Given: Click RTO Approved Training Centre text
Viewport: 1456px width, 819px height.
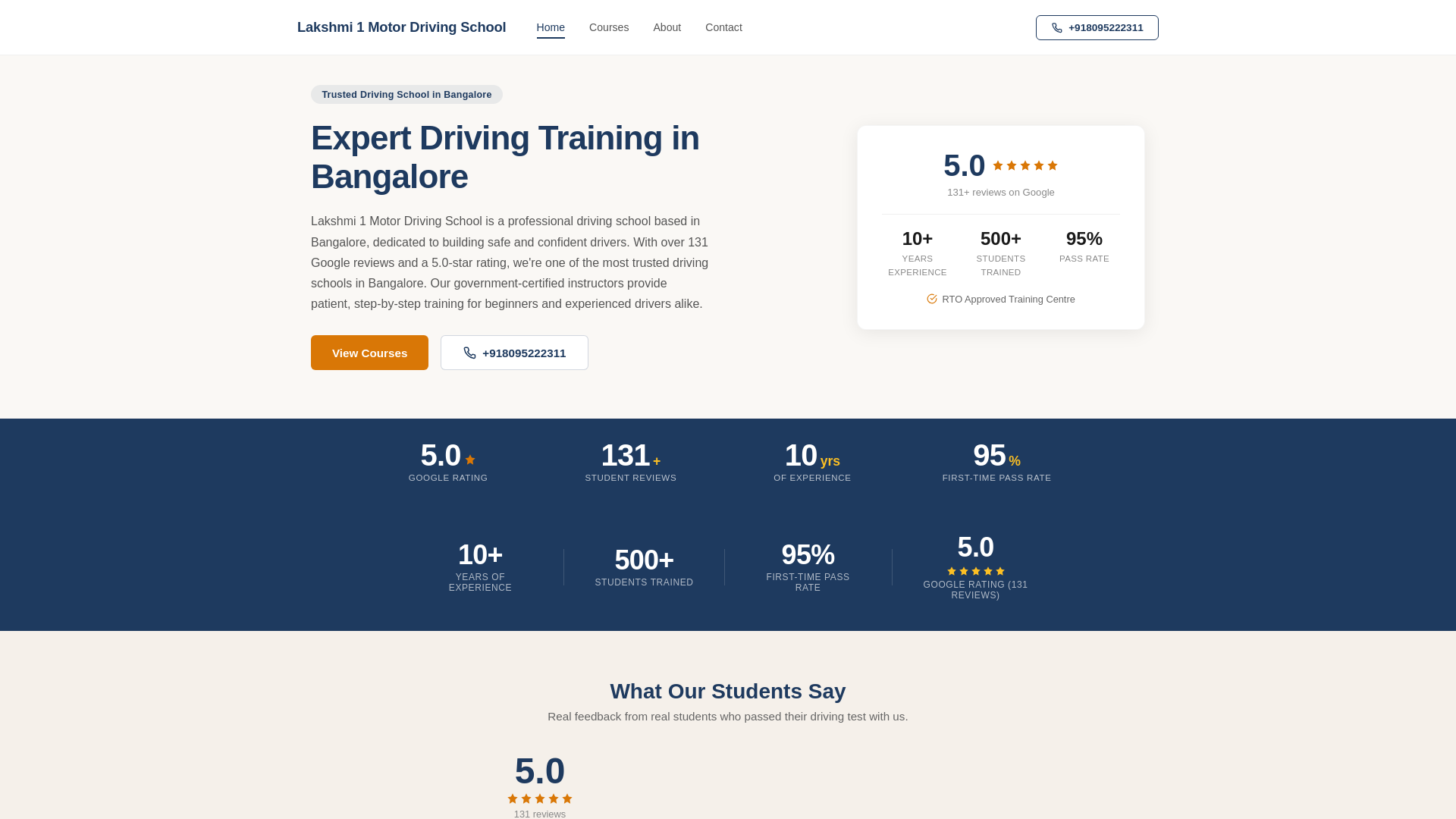Looking at the screenshot, I should click(1009, 299).
